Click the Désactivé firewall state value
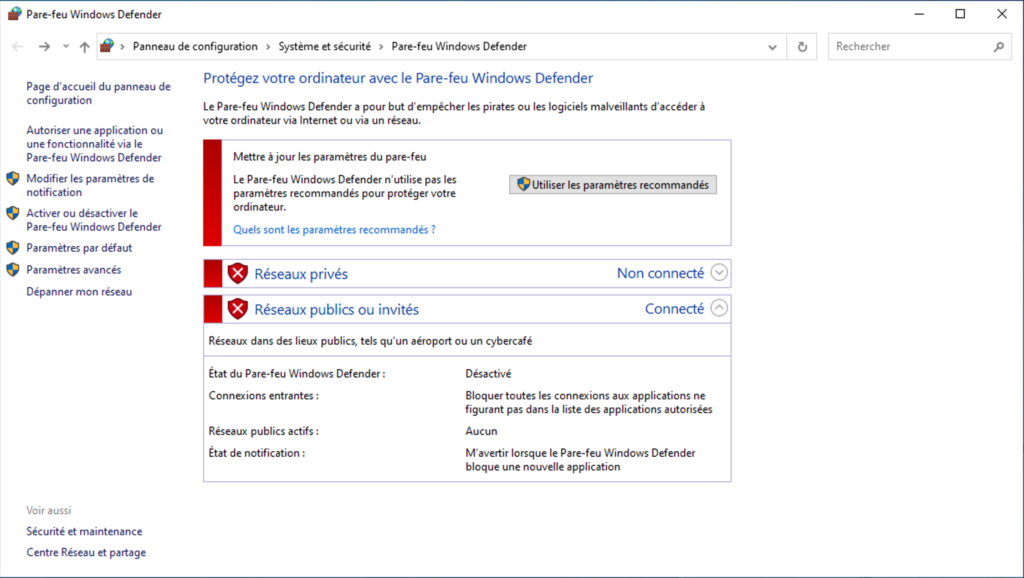Screen dimensions: 1024x578 pos(488,374)
